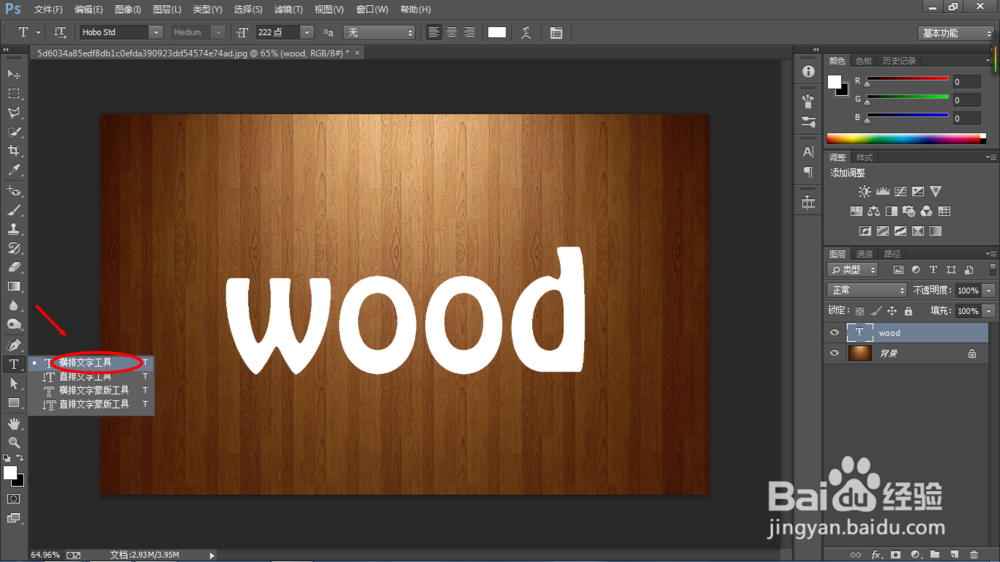Image resolution: width=1000 pixels, height=562 pixels.
Task: Select the Path Selection tool
Action: (x=13, y=383)
